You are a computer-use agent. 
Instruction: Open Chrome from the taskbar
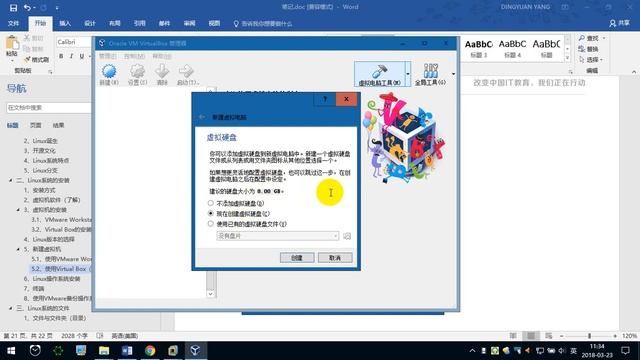[x=150, y=351]
